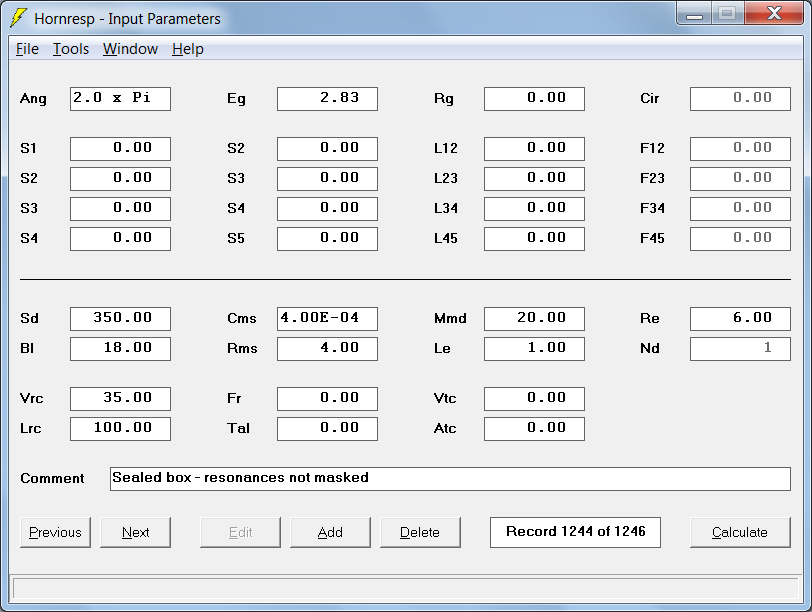Click the Comment label

[x=52, y=478]
